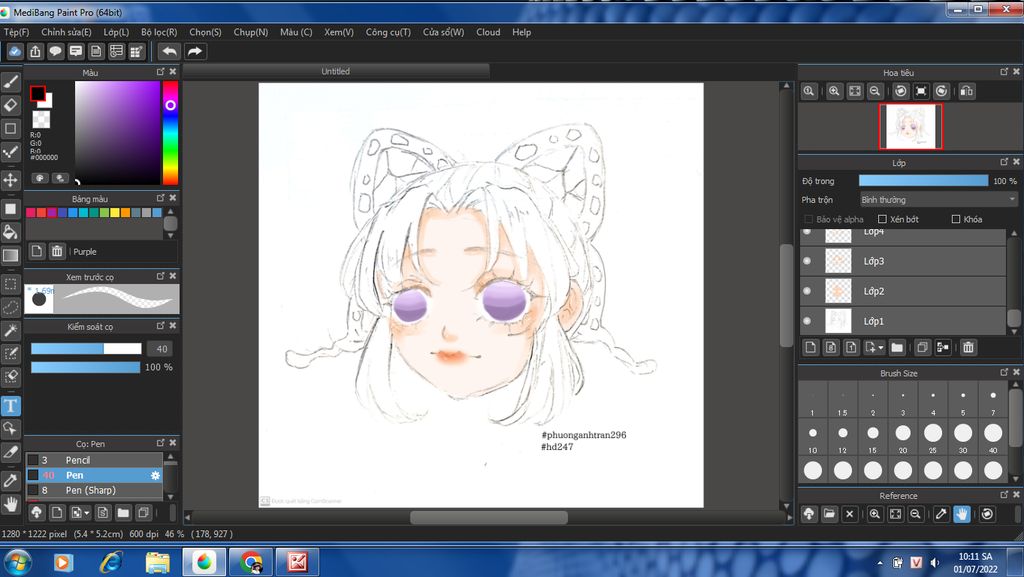
Task: Click the navigator preview thumbnail
Action: (910, 127)
